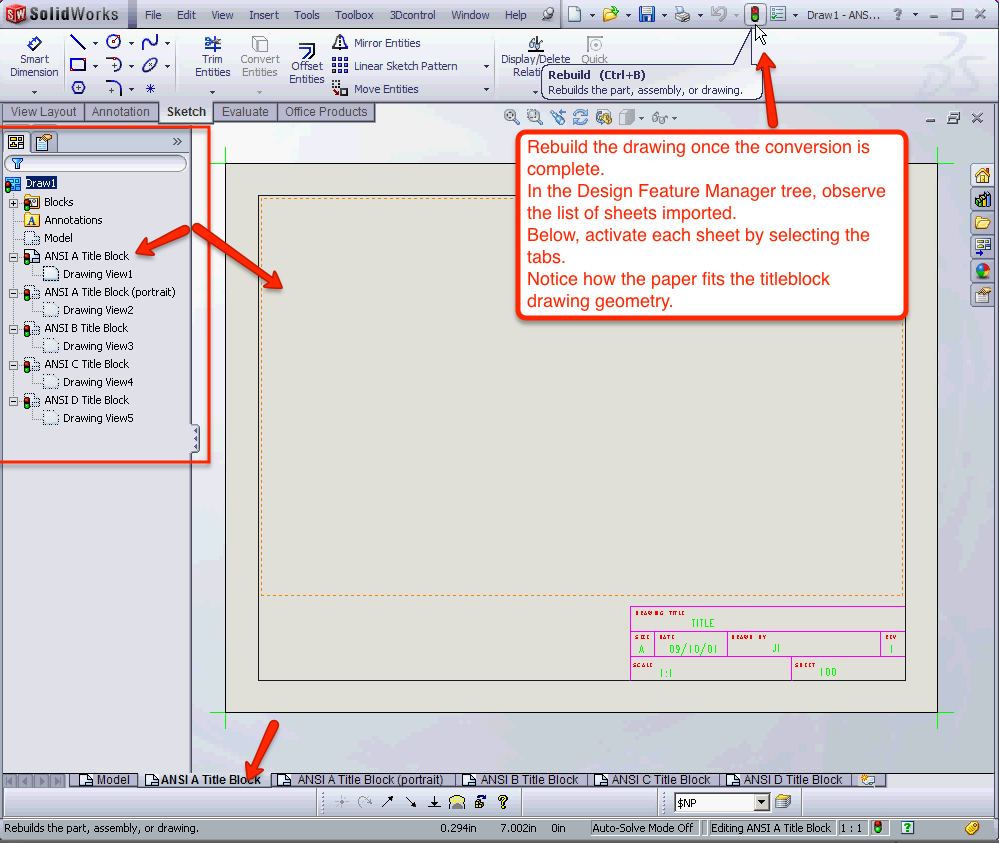Click Zoom to Area icon
The height and width of the screenshot is (843, 999).
(534, 117)
